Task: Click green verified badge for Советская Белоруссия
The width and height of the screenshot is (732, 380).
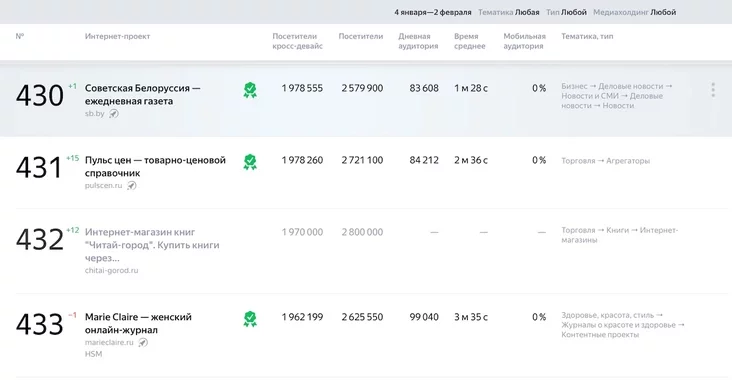Action: (x=250, y=90)
